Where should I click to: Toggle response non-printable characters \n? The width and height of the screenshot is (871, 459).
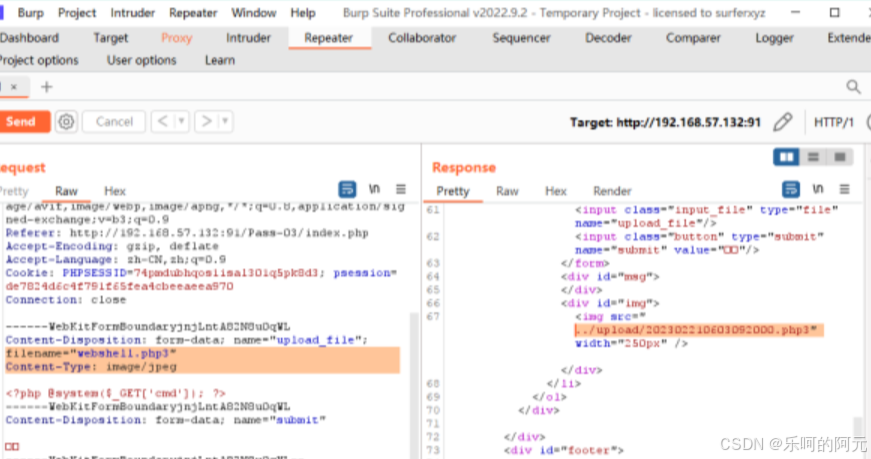coord(818,189)
